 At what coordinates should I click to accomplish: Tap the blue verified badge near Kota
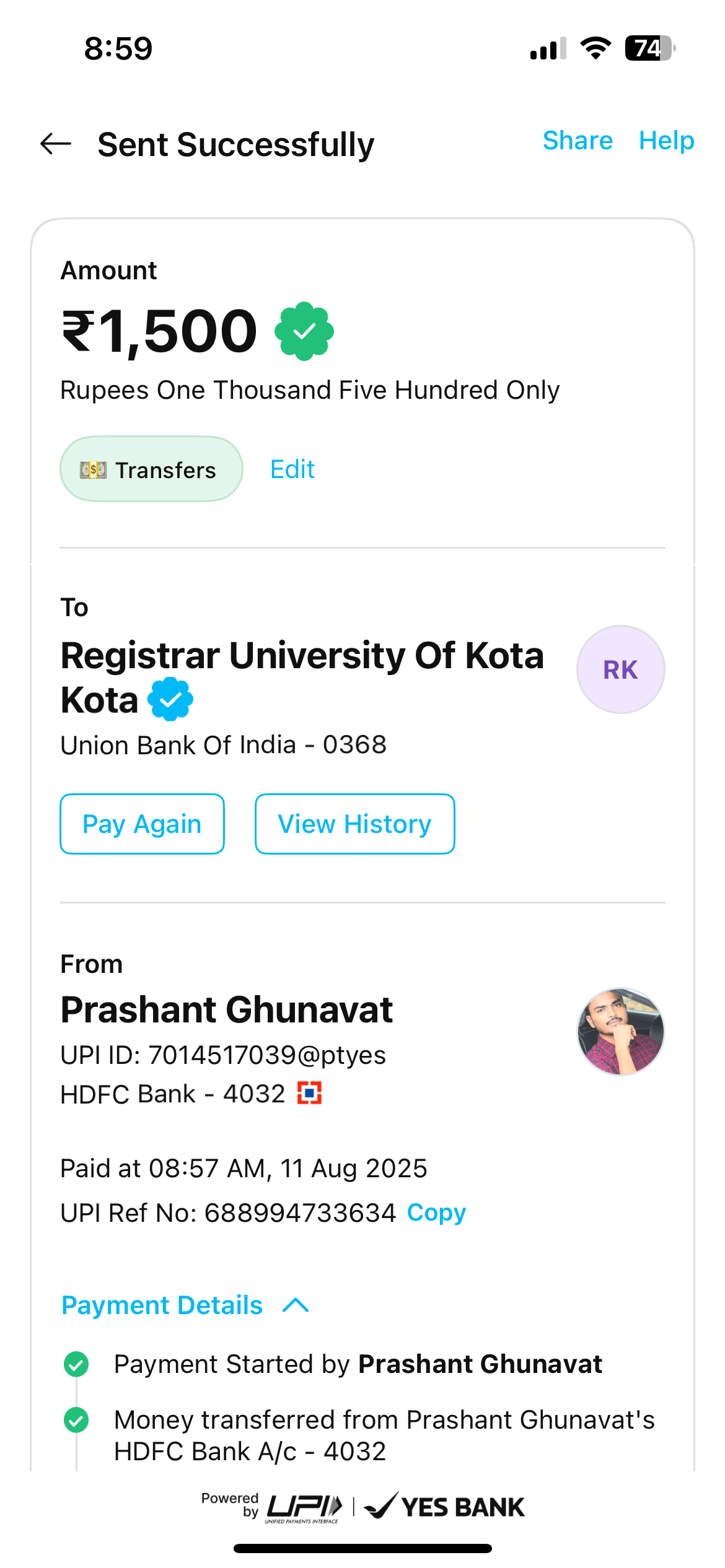pyautogui.click(x=170, y=700)
